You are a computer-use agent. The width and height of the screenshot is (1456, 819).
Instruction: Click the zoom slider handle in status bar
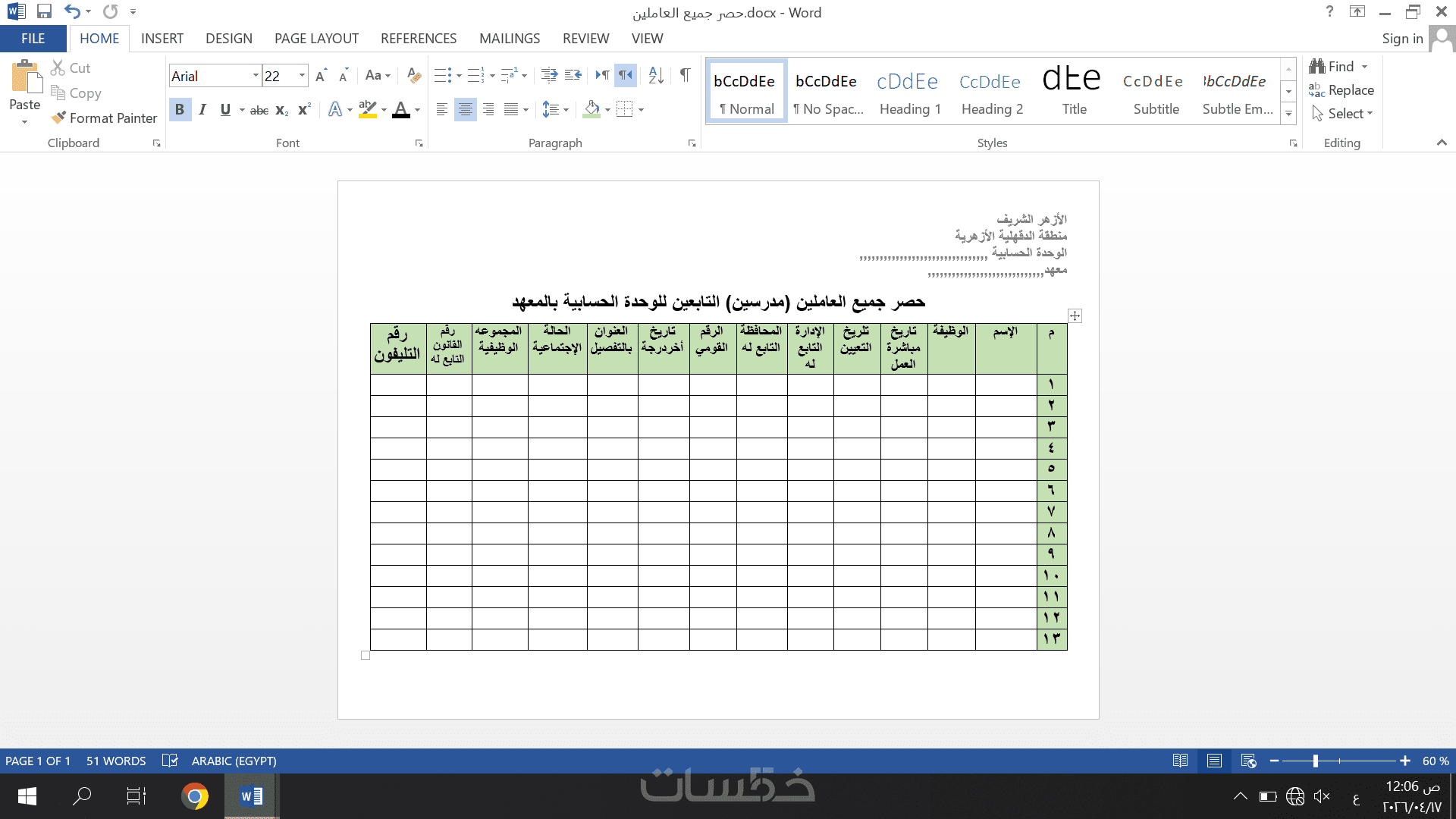1316,761
